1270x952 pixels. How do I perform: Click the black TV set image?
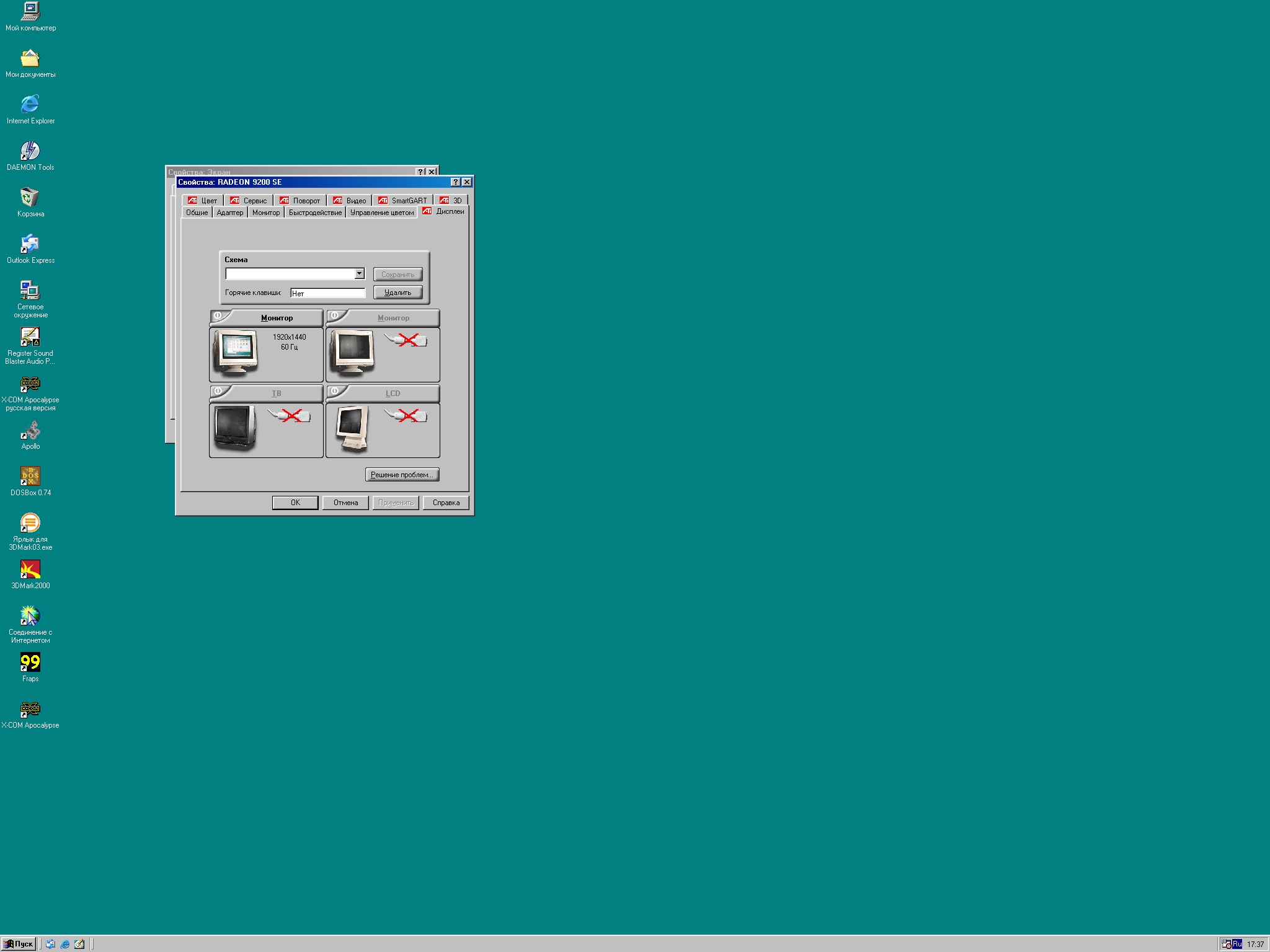pyautogui.click(x=235, y=428)
